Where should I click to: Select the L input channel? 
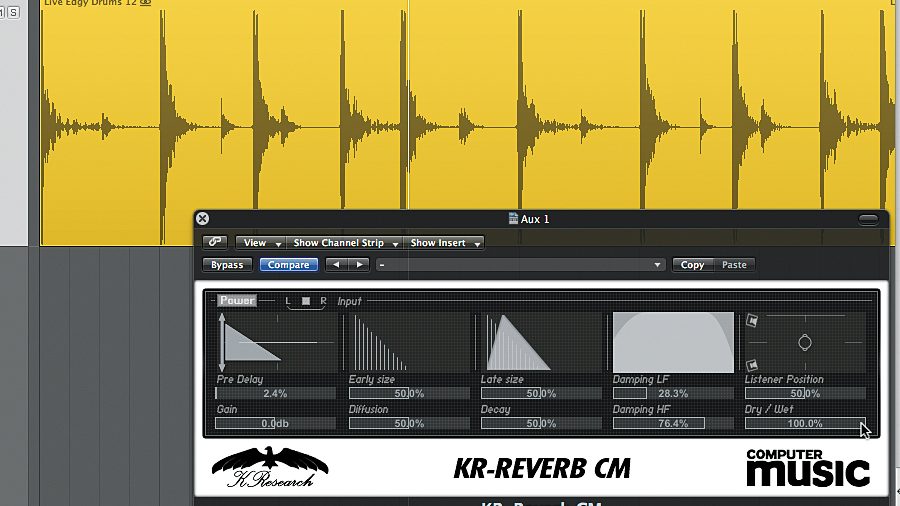(288, 301)
